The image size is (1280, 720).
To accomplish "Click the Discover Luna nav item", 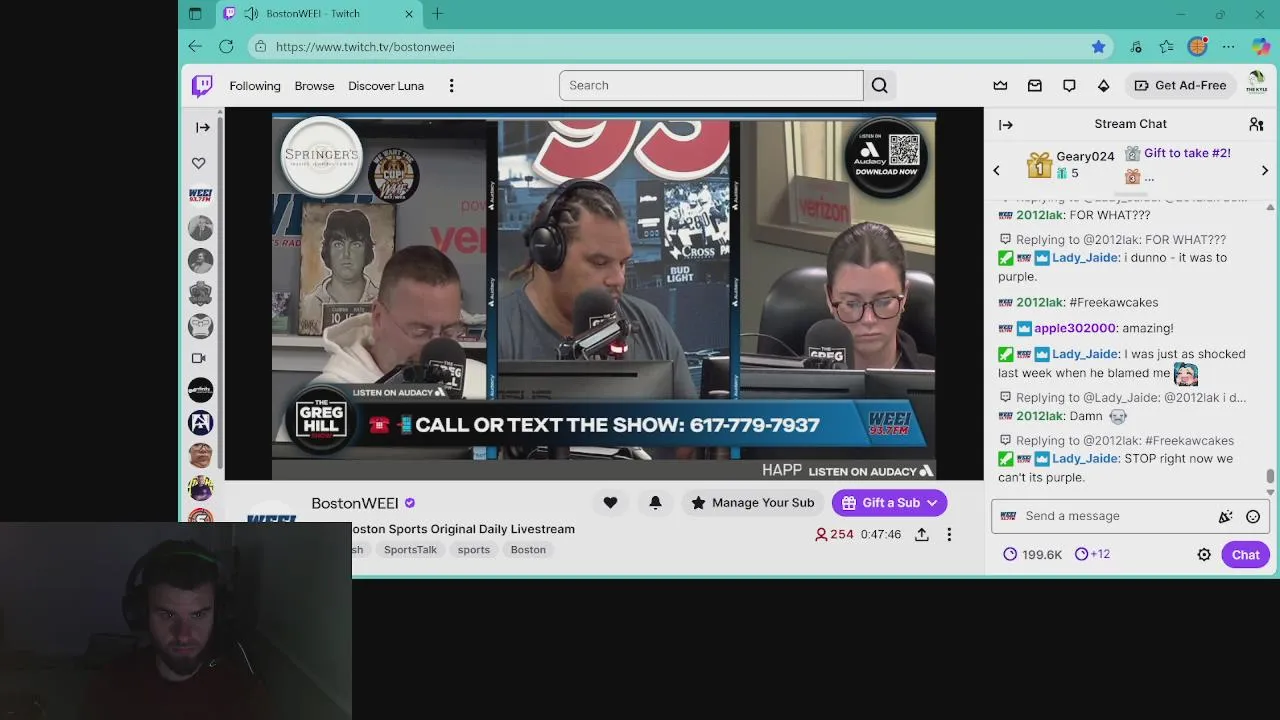I will click(386, 86).
